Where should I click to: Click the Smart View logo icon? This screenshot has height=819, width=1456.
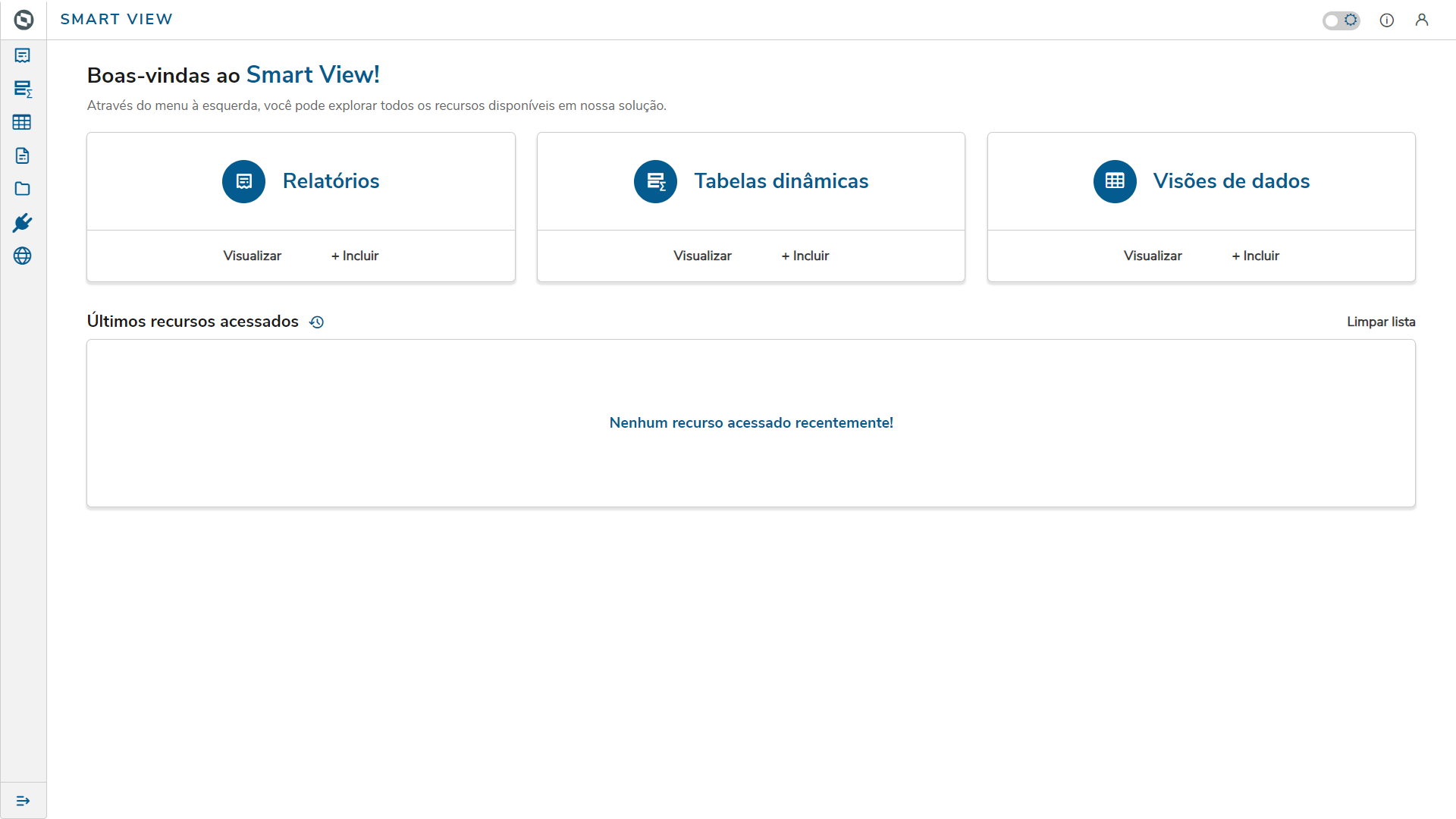pyautogui.click(x=24, y=20)
